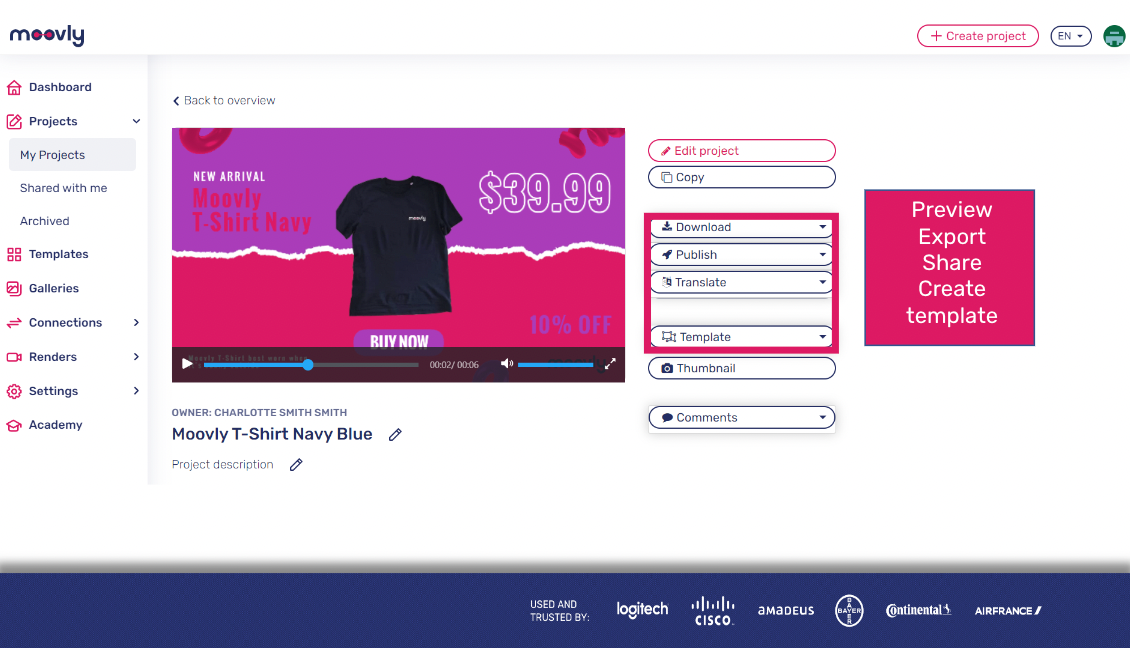Click the Renders camera icon

coord(14,357)
